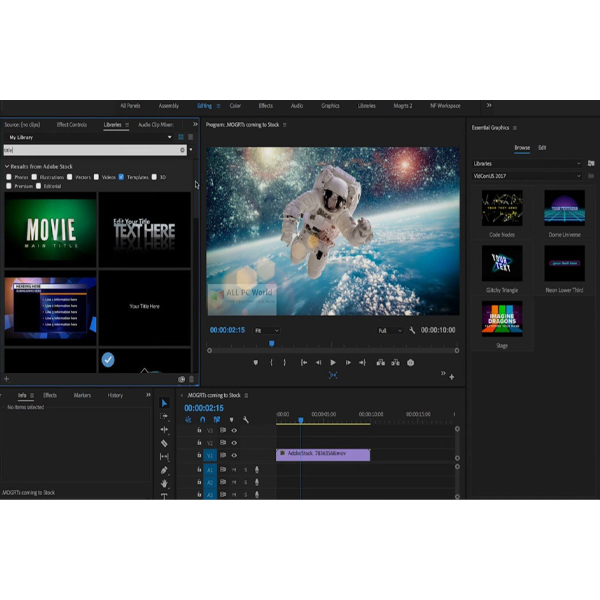Click the Add Marker button in Program monitor
Viewport: 600px width, 600px height.
[x=256, y=362]
